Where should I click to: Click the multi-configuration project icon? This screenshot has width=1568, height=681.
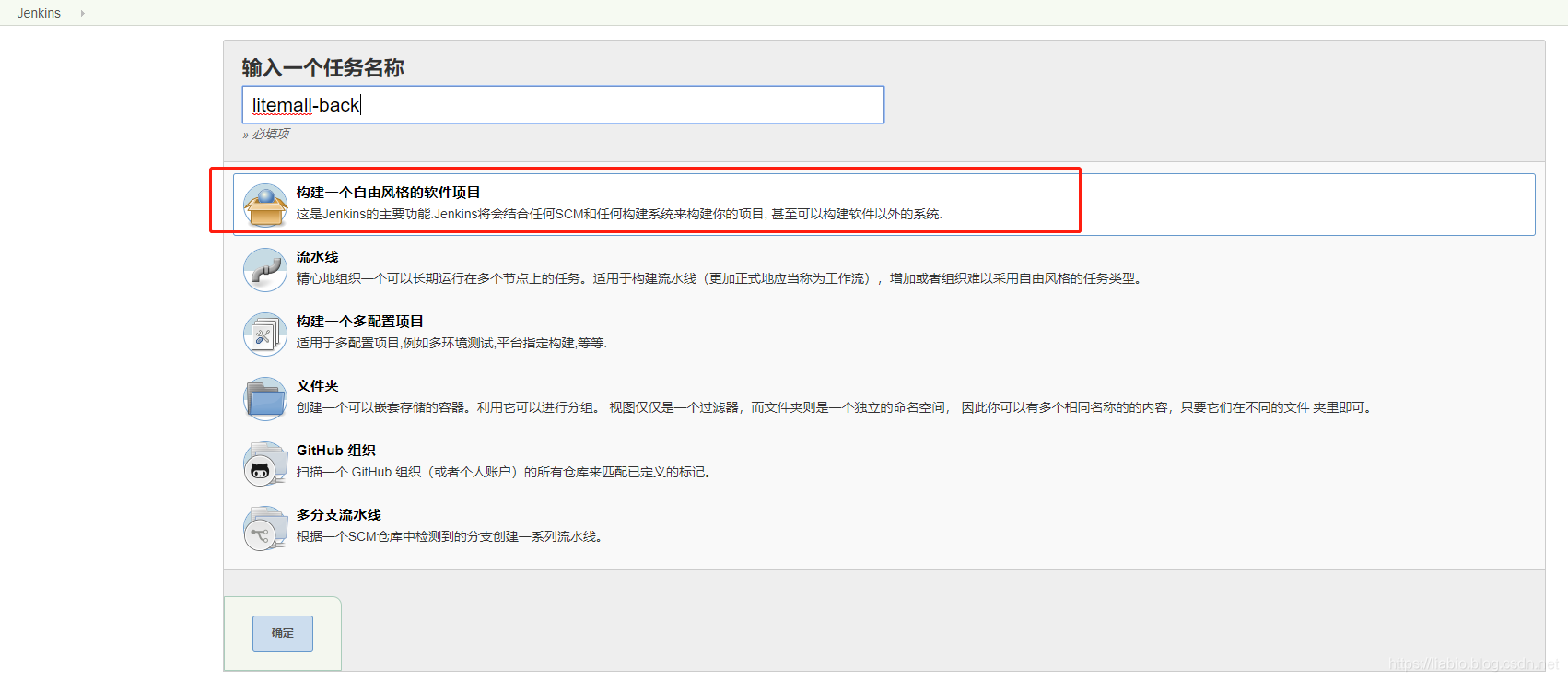pyautogui.click(x=265, y=334)
